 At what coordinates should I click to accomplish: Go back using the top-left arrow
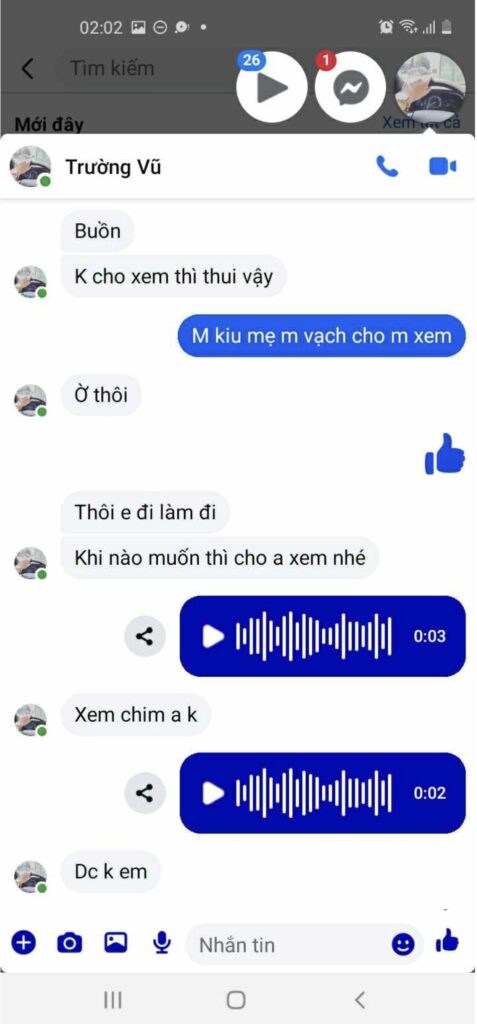pyautogui.click(x=27, y=68)
